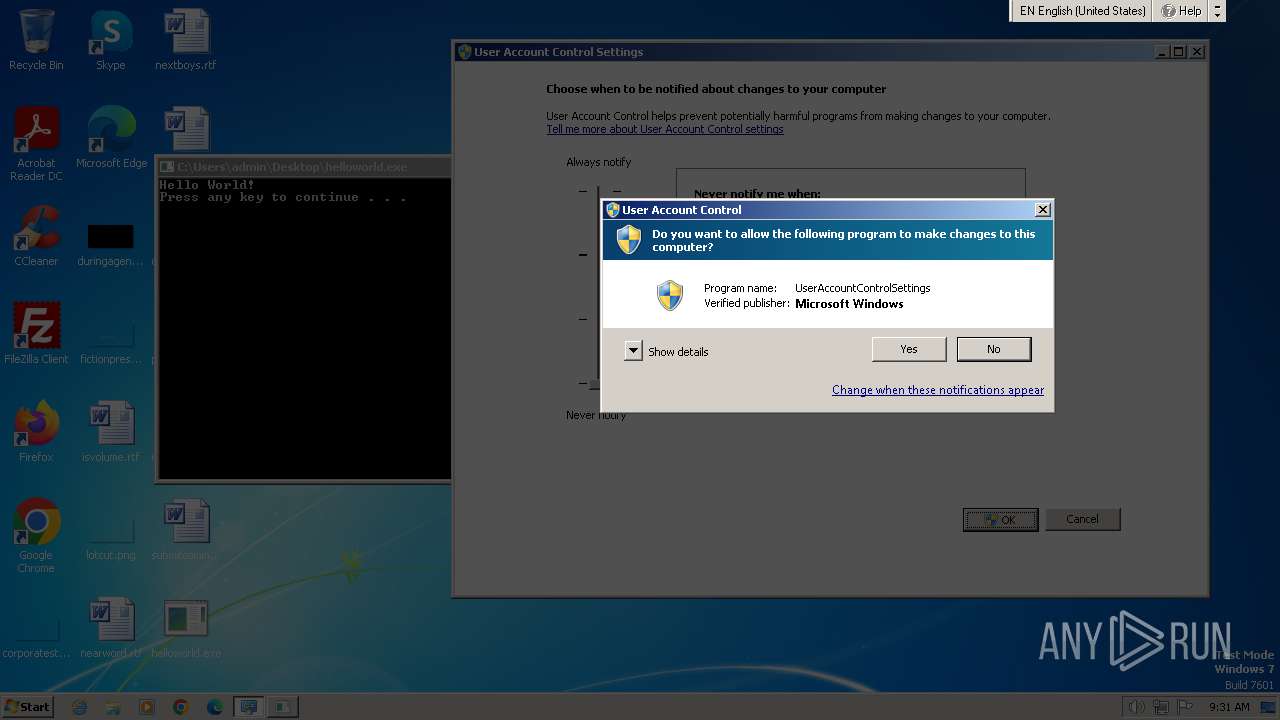Select the nextboys.rtf file icon

[186, 40]
